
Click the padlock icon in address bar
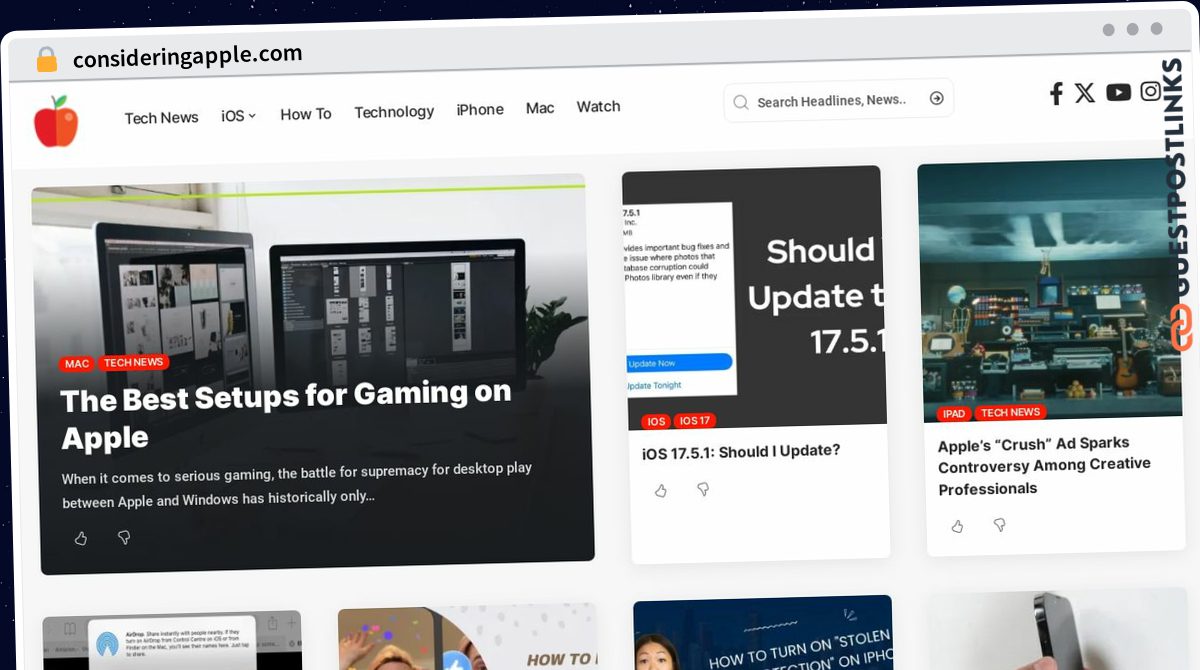[47, 60]
